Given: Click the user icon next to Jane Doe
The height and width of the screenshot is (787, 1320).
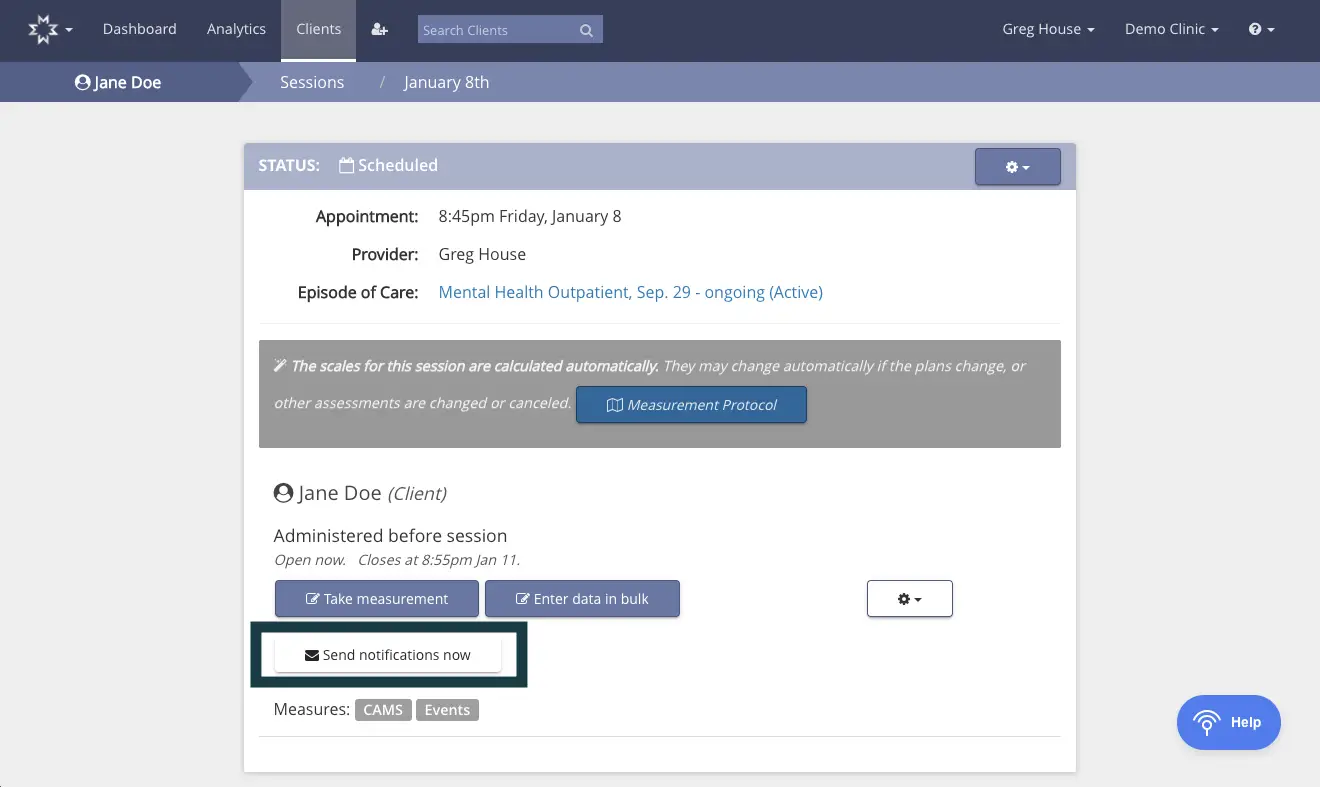Looking at the screenshot, I should (x=283, y=492).
